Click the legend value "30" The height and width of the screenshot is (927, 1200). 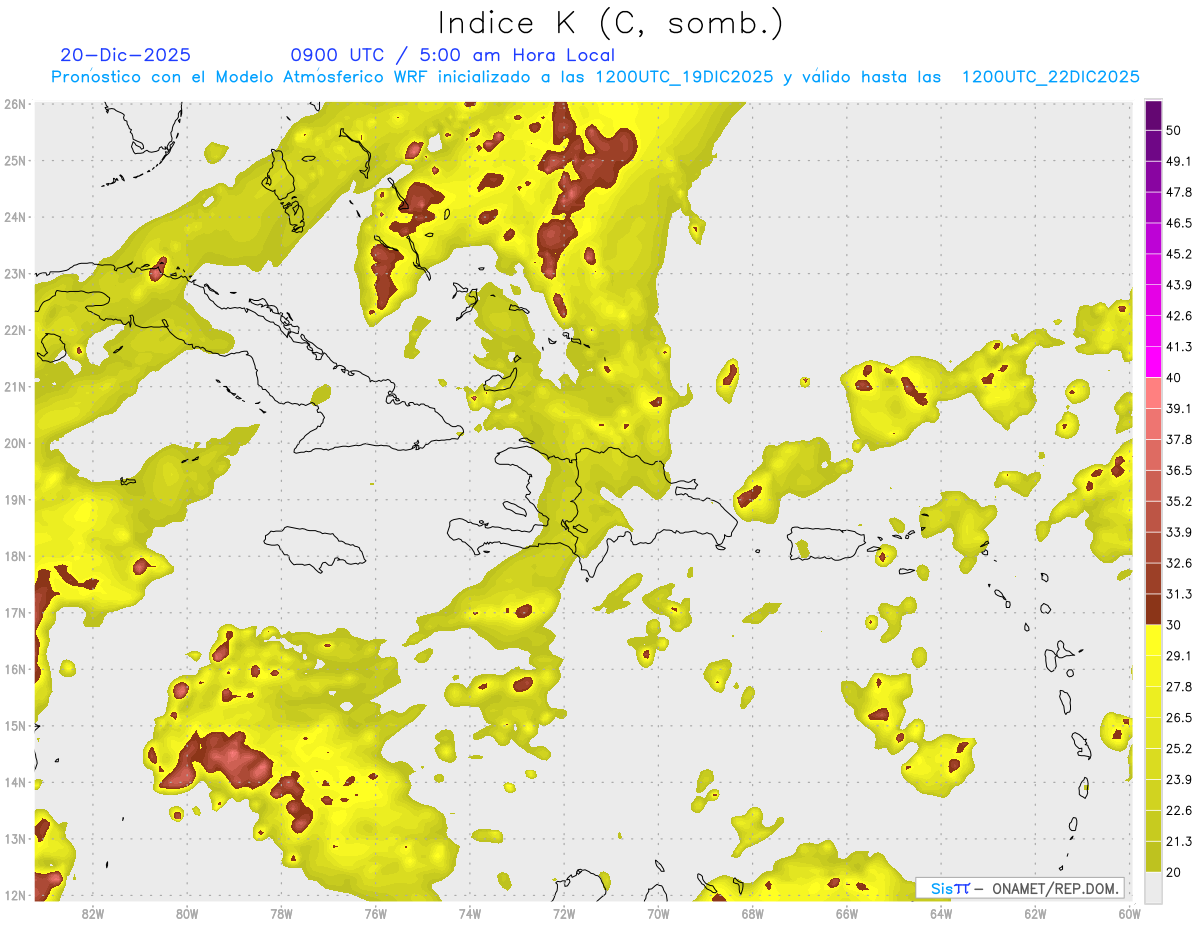[x=1175, y=625]
